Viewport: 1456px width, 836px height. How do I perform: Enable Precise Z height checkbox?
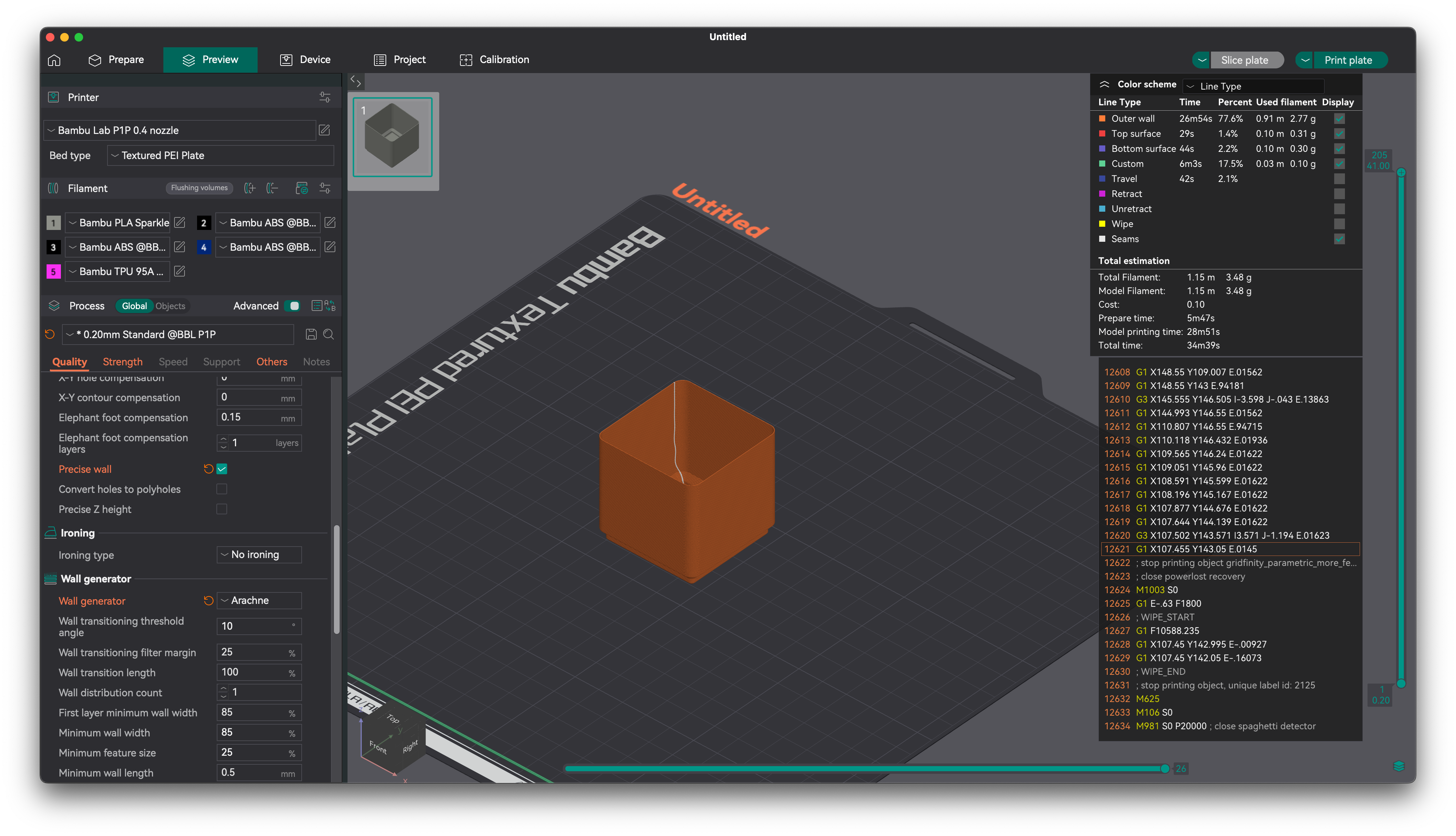[x=222, y=509]
